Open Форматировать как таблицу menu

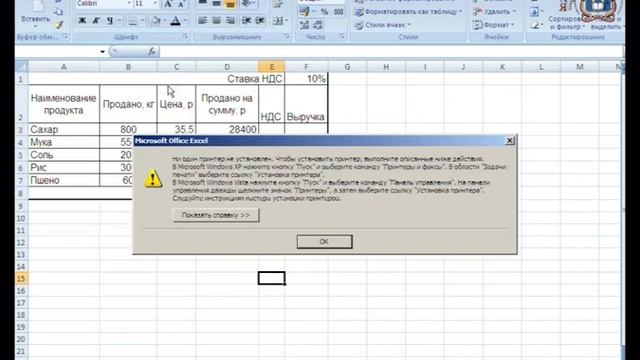click(x=408, y=12)
